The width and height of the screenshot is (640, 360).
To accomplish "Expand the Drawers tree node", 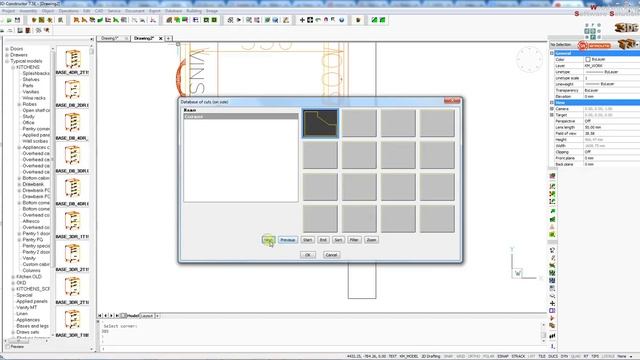I will 7,55.
